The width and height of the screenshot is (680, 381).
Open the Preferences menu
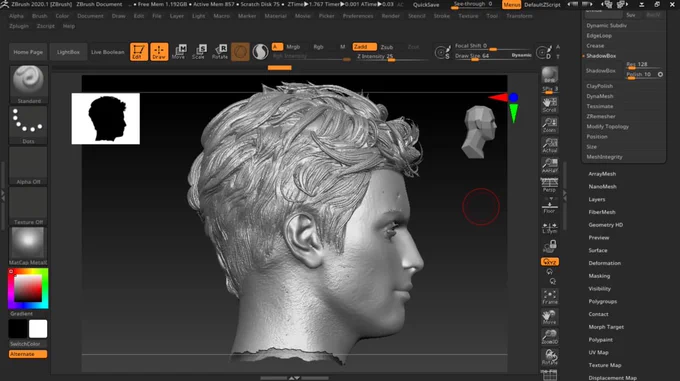pyautogui.click(x=358, y=16)
